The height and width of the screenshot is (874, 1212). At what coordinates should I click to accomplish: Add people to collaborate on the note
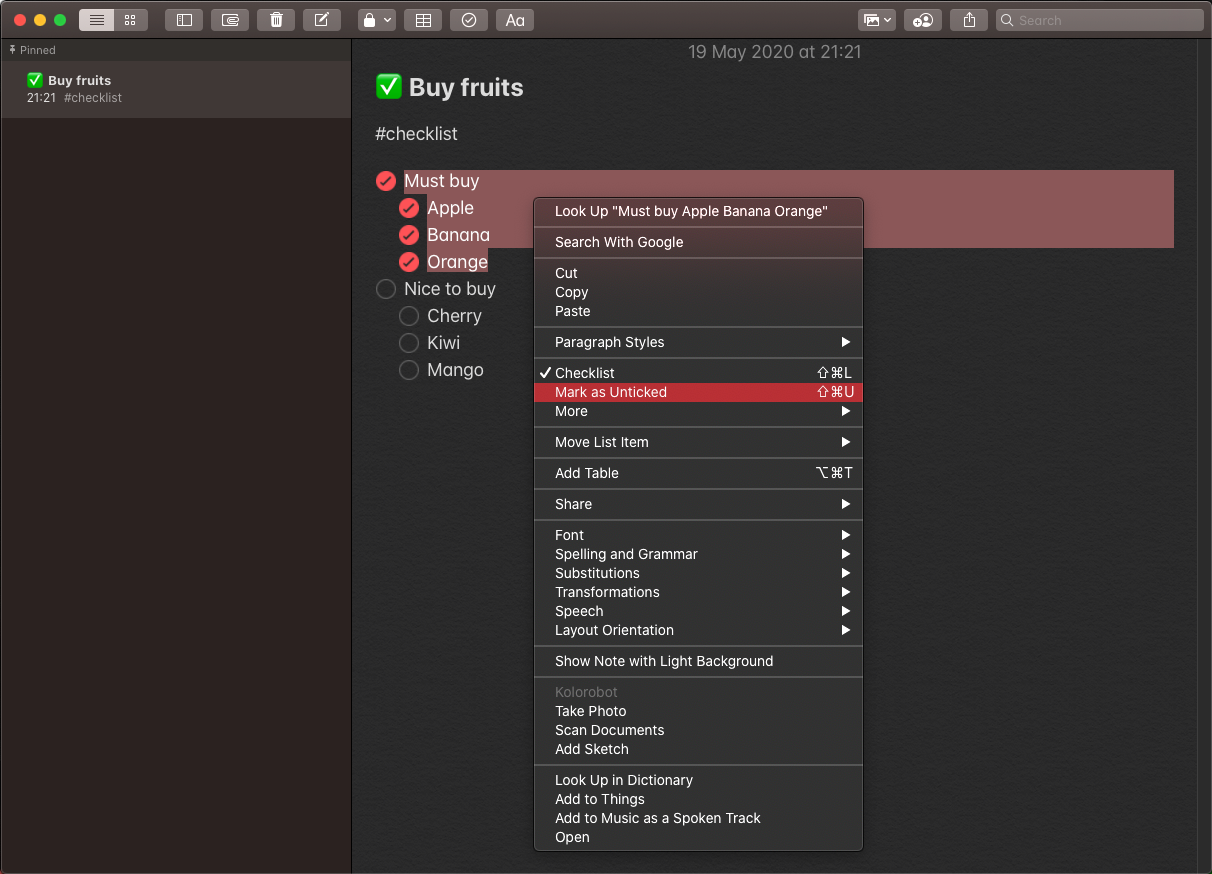point(922,20)
